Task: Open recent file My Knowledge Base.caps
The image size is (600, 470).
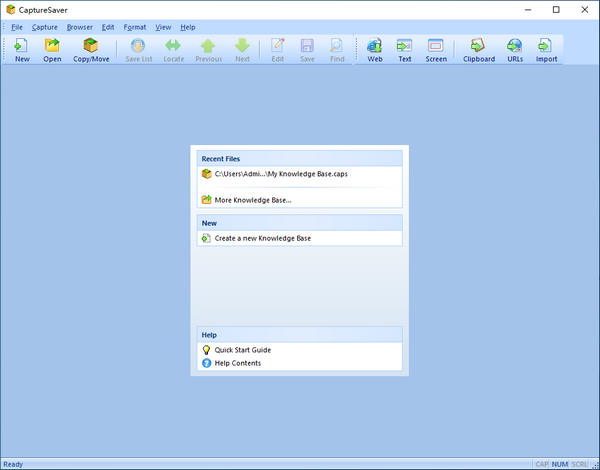Action: coord(280,174)
